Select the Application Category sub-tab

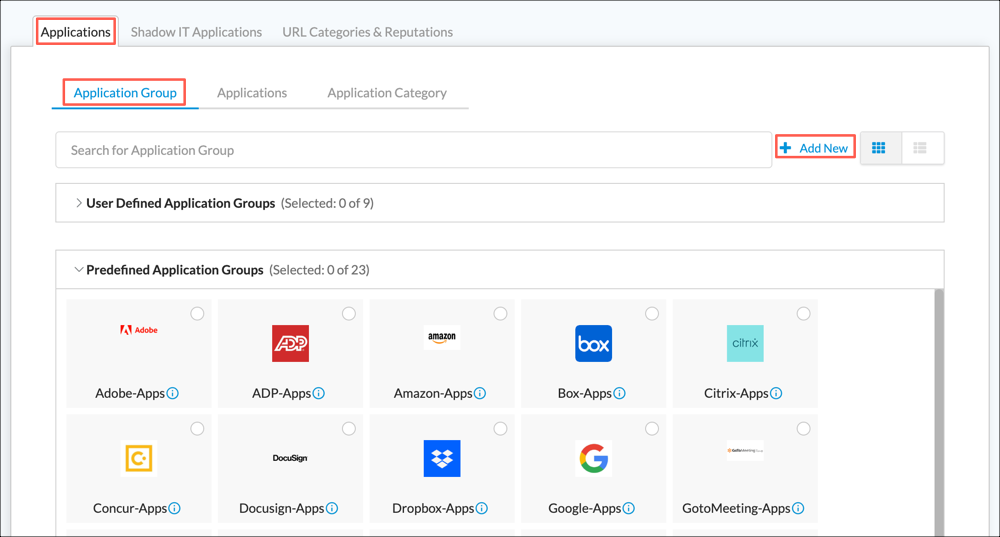click(x=387, y=92)
